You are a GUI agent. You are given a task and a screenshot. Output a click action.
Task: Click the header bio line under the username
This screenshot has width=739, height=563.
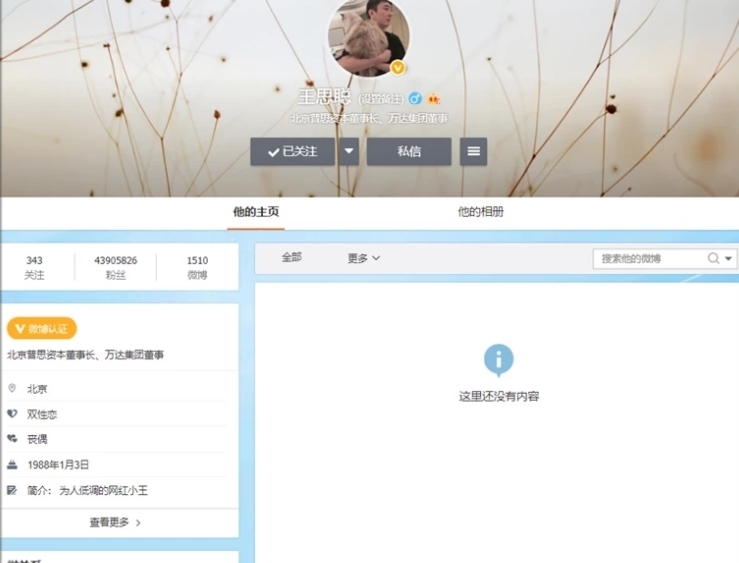(369, 118)
